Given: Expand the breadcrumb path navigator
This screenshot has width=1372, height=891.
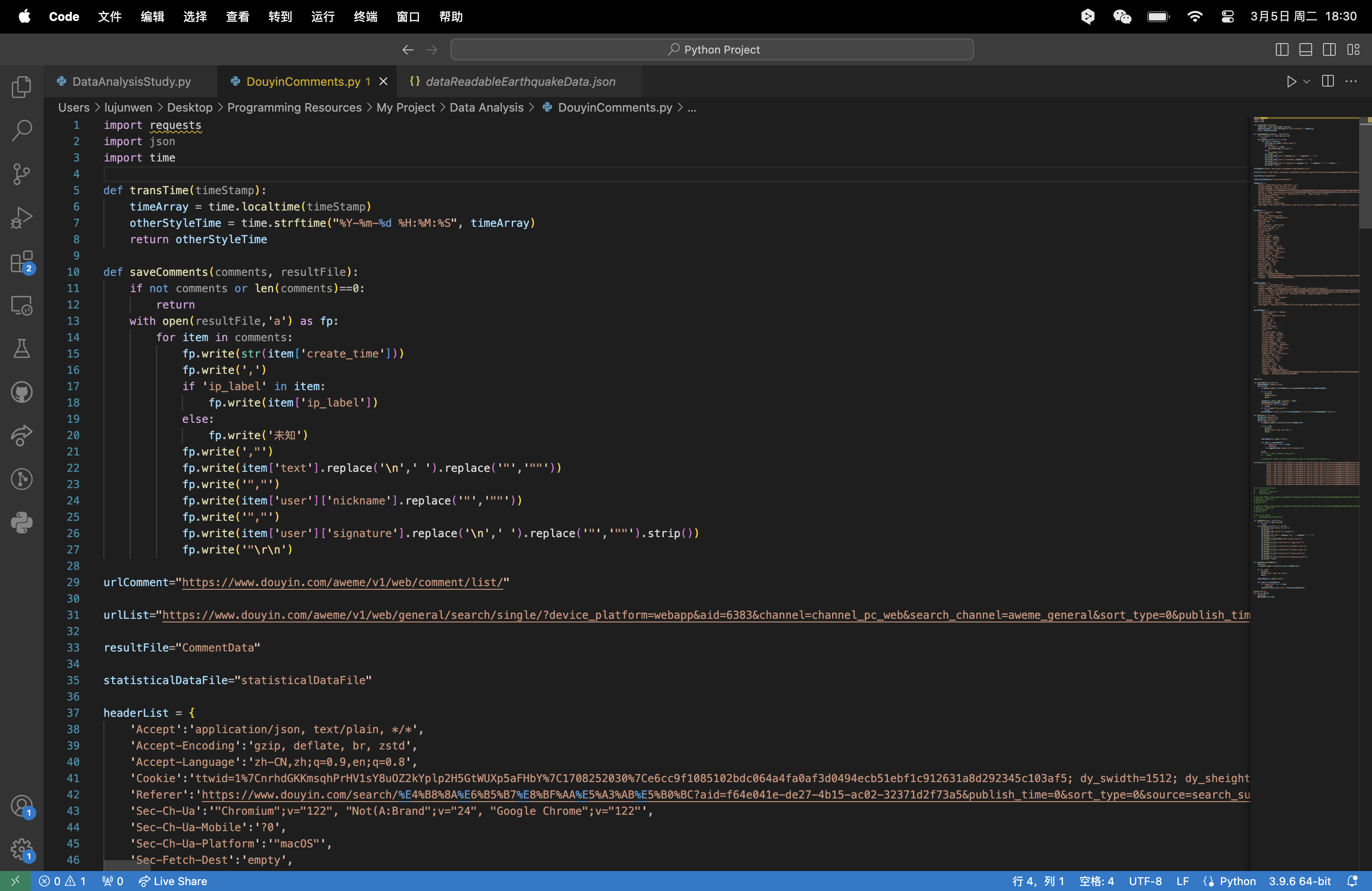Looking at the screenshot, I should (x=692, y=107).
